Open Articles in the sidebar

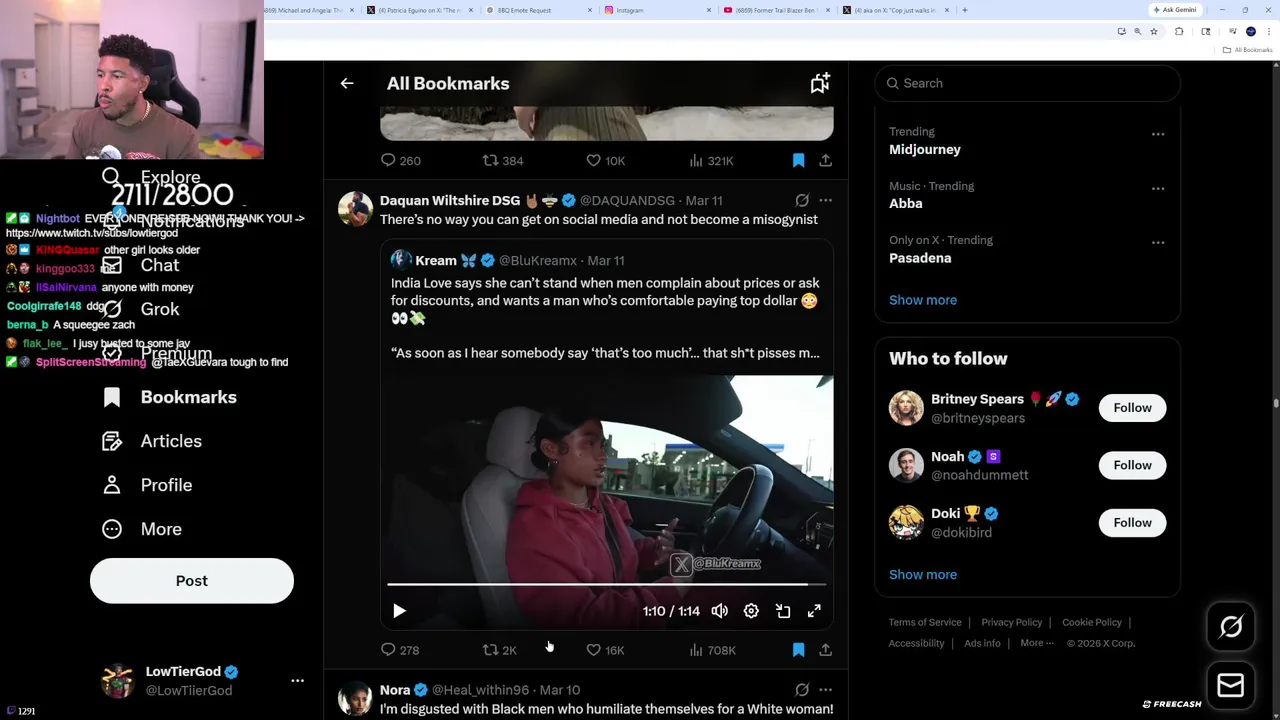(x=152, y=441)
